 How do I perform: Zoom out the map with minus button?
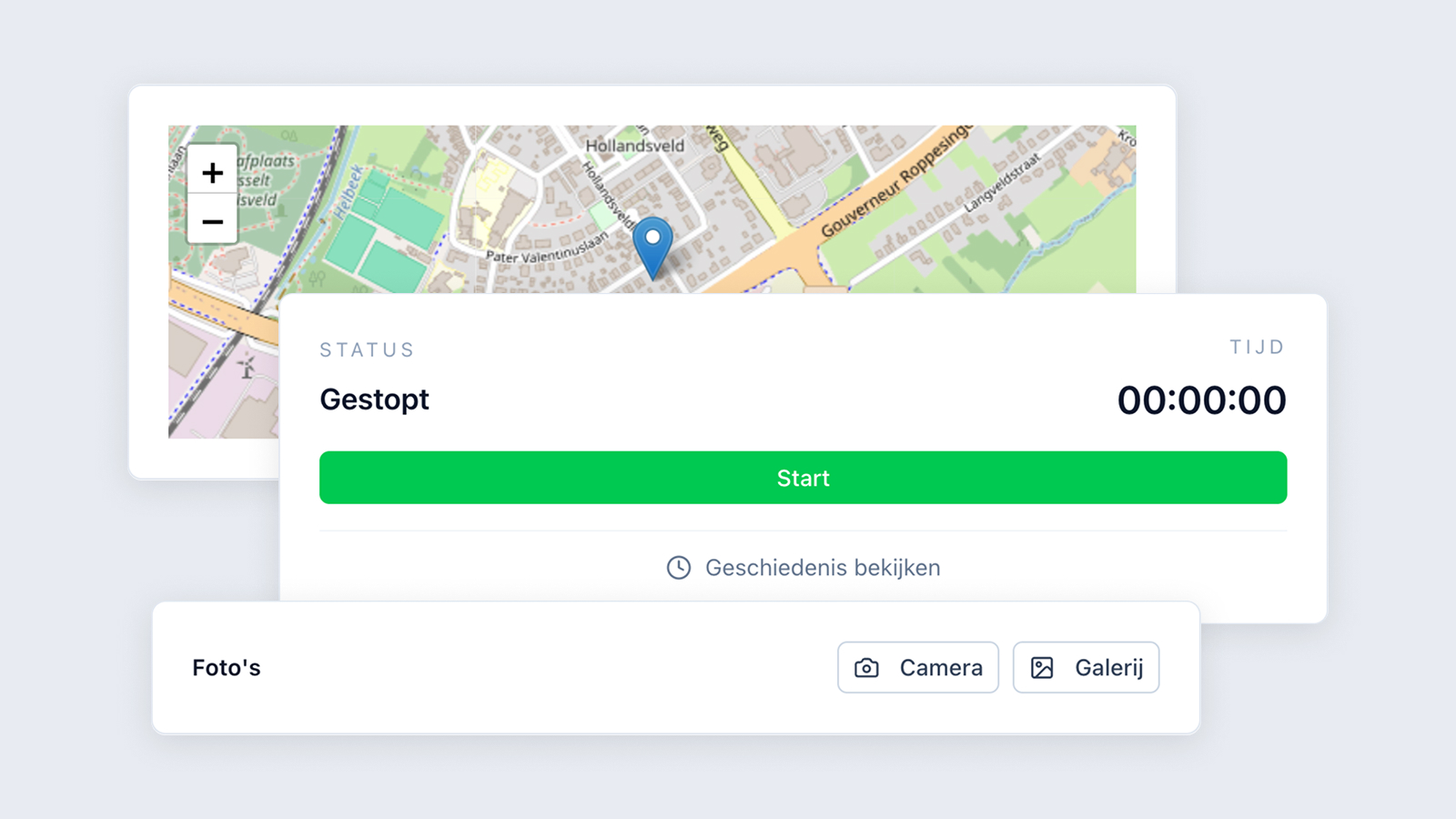(212, 221)
